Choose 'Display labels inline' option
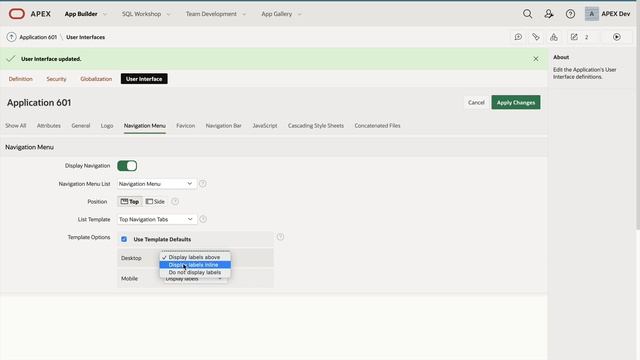 195,265
